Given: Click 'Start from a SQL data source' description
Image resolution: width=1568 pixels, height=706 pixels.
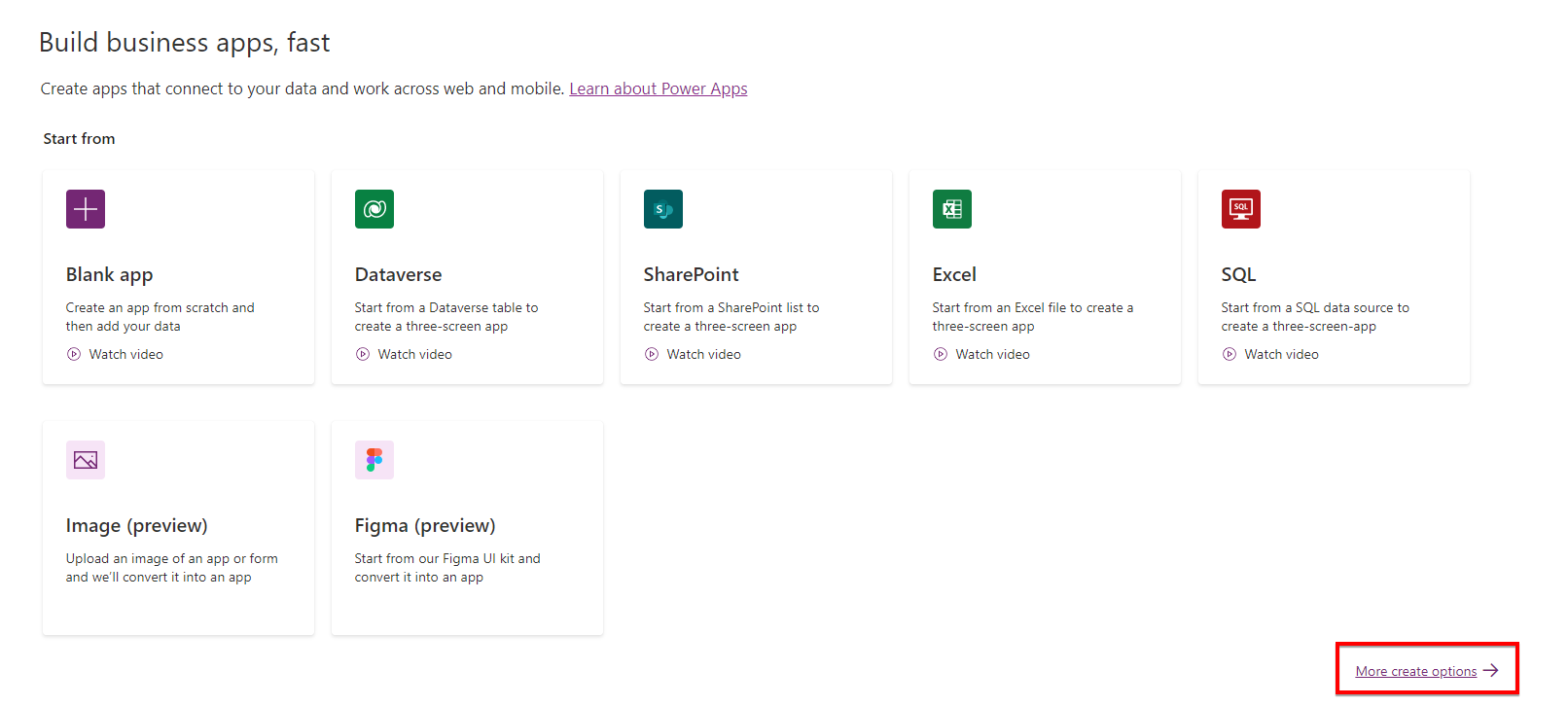Looking at the screenshot, I should tap(1315, 317).
